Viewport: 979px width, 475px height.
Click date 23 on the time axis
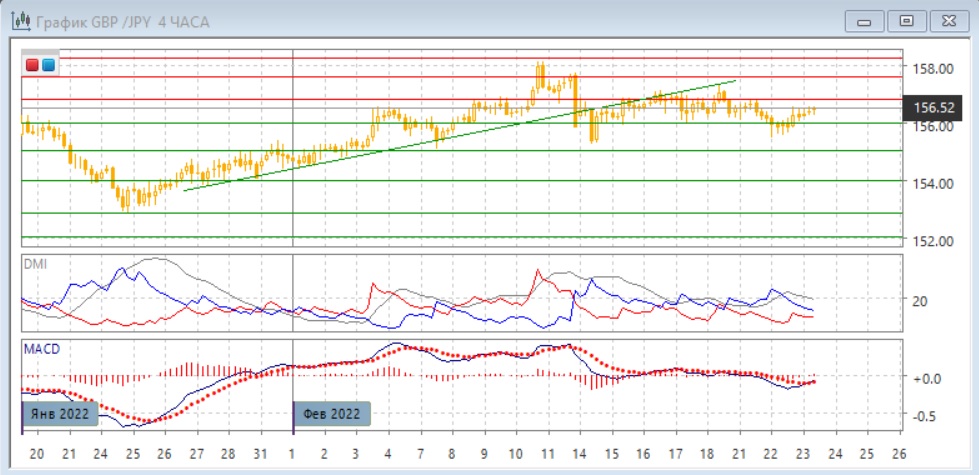point(802,453)
